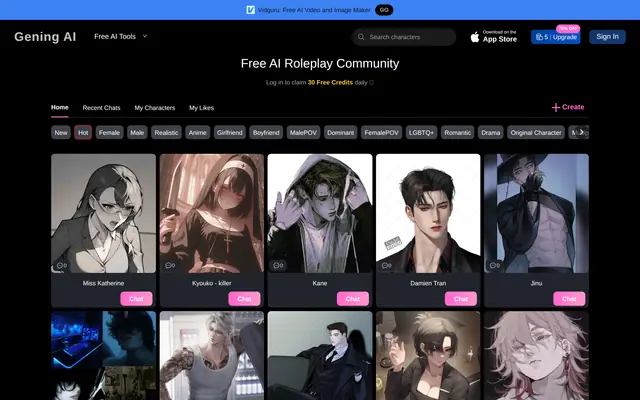Viewport: 640px width, 400px height.
Task: Select the Female filter tag
Action: tap(109, 132)
